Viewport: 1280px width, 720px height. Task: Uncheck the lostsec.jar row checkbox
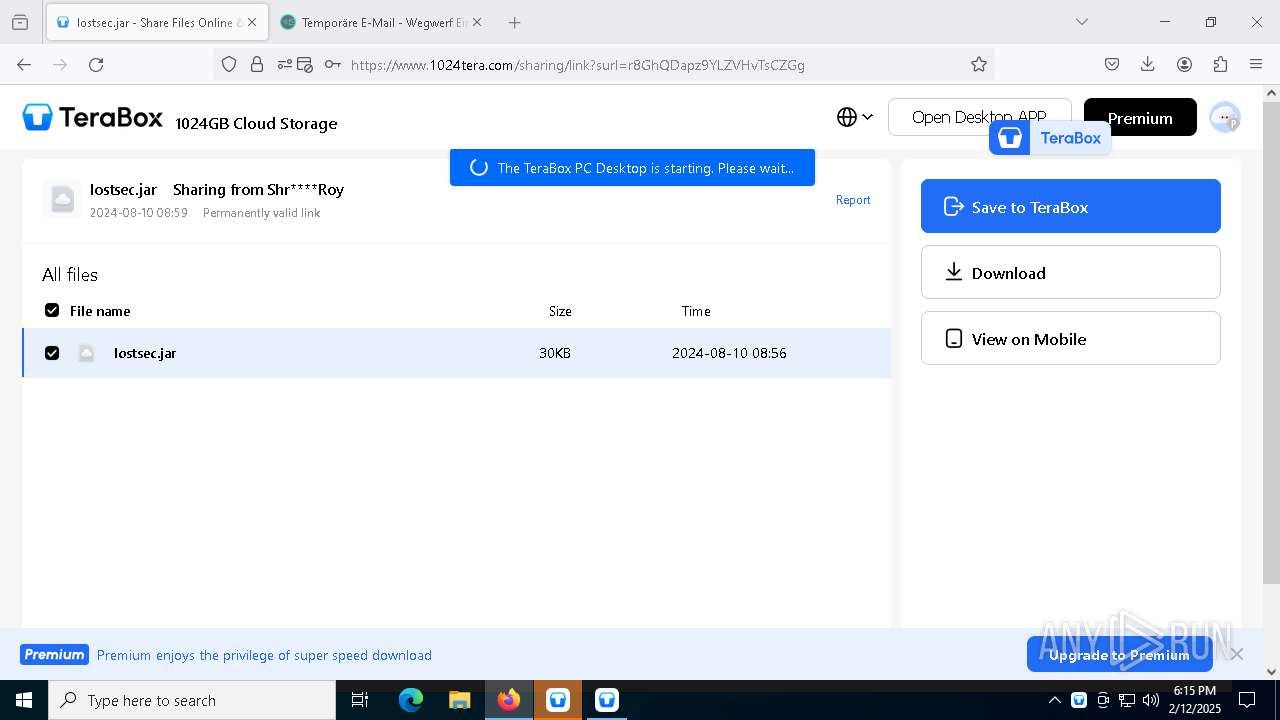tap(52, 352)
